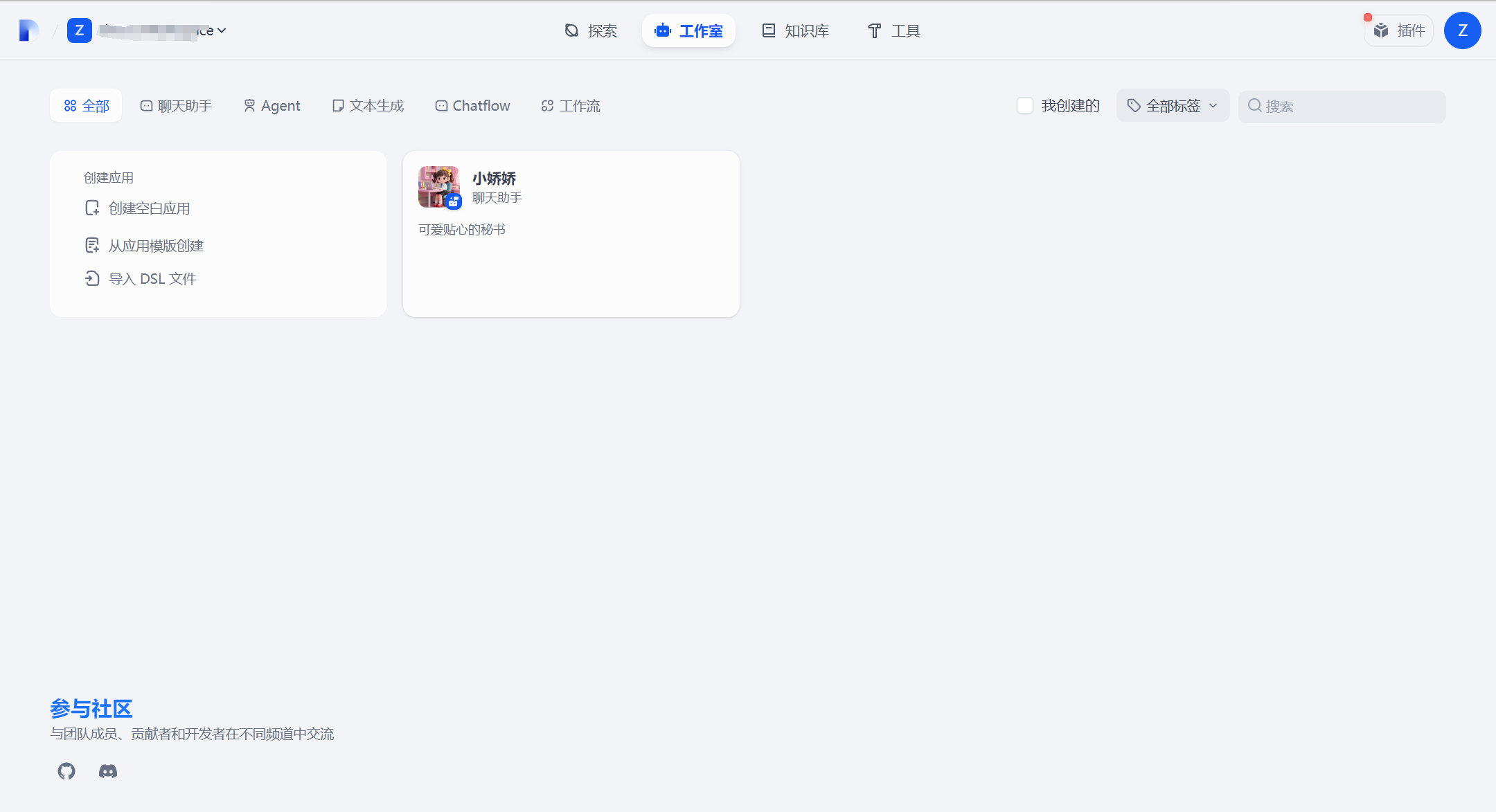This screenshot has height=812, width=1496.
Task: Click the 插件 plugins cube icon
Action: click(1381, 30)
